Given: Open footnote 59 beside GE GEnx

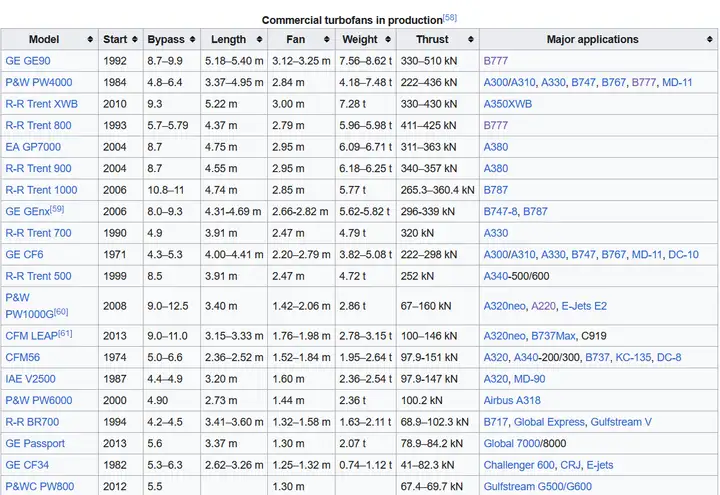Looking at the screenshot, I should coord(57,209).
